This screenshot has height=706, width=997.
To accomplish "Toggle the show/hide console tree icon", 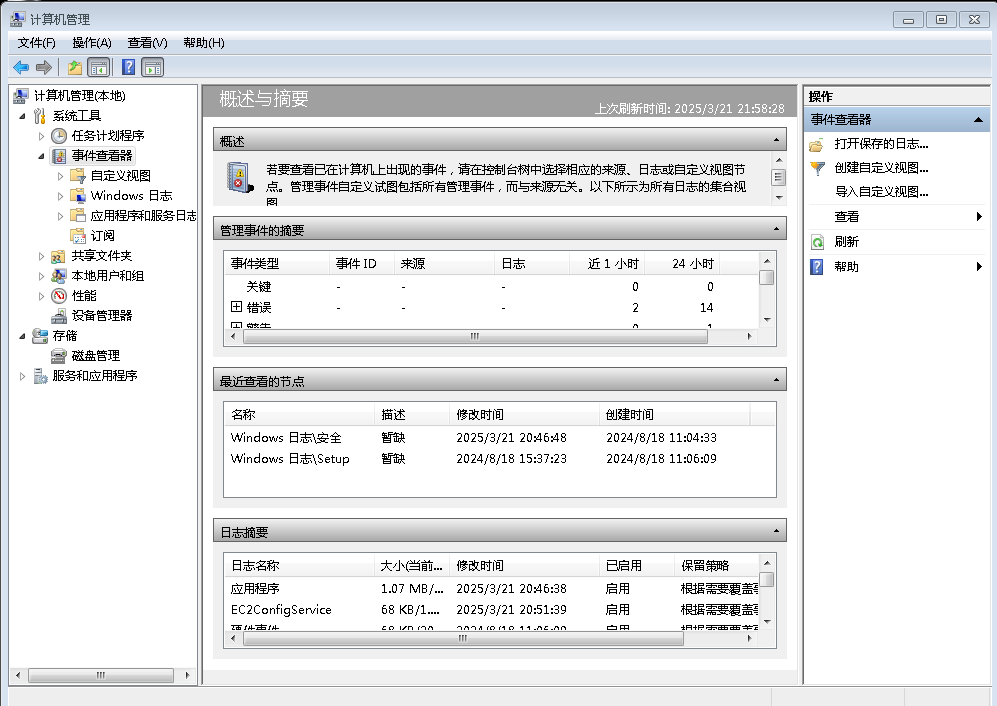I will 99,67.
